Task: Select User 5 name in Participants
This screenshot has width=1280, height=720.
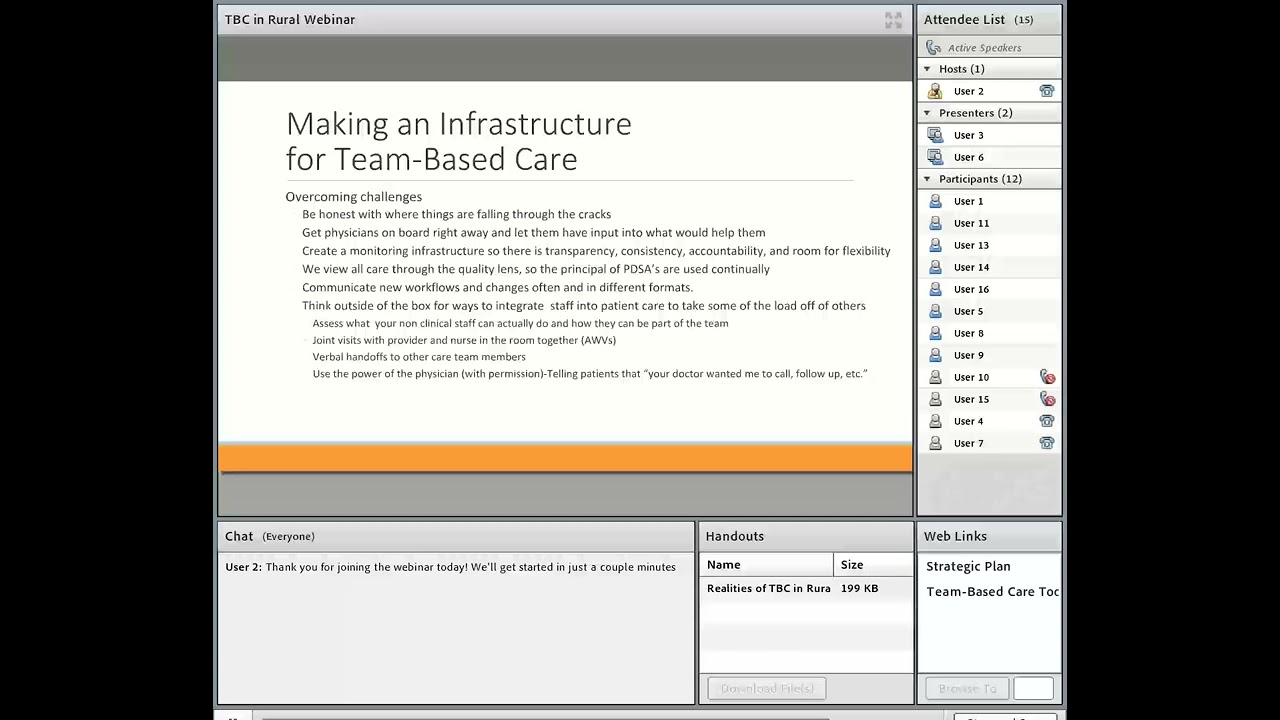Action: tap(968, 311)
